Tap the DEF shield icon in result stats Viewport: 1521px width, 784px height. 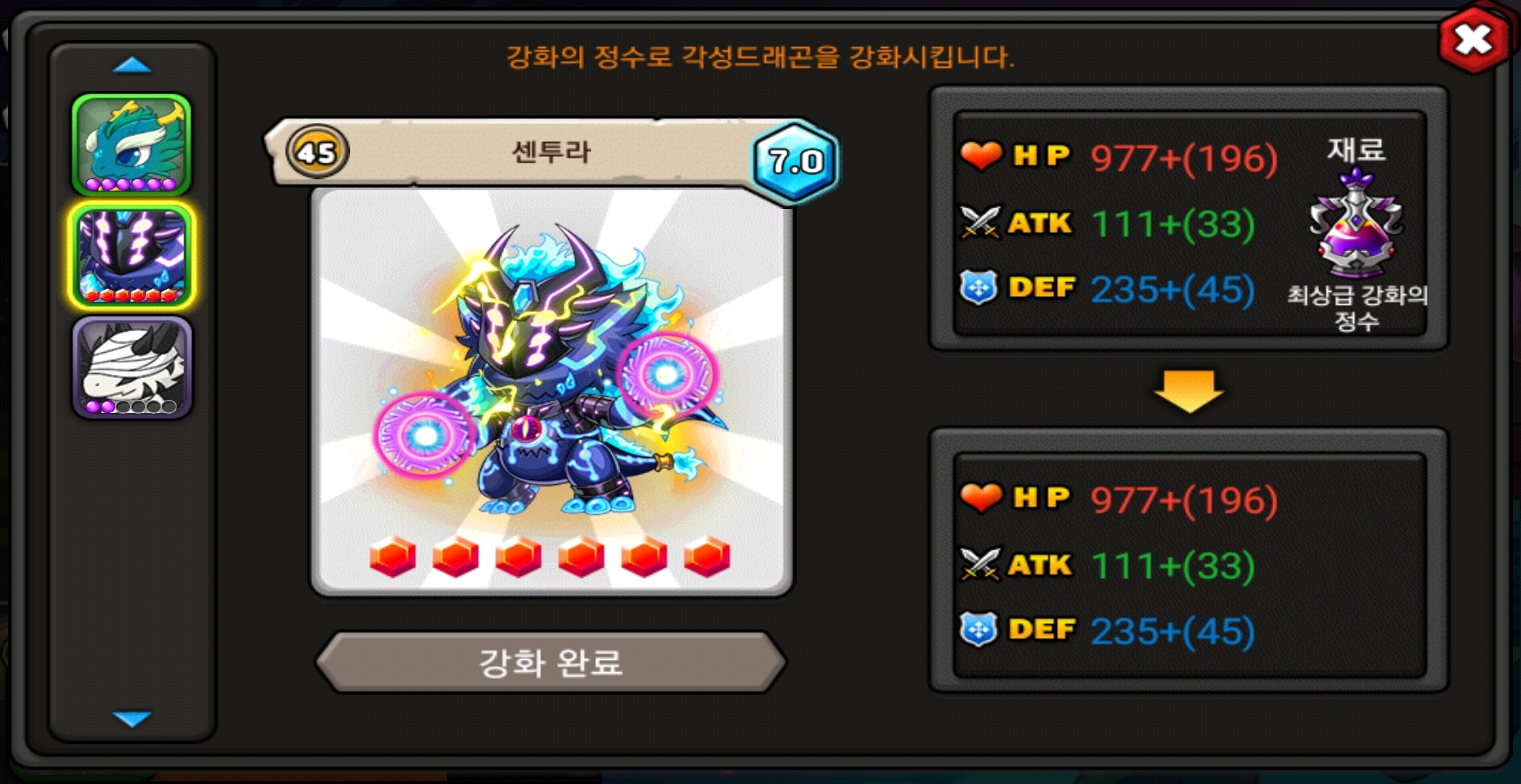click(978, 629)
